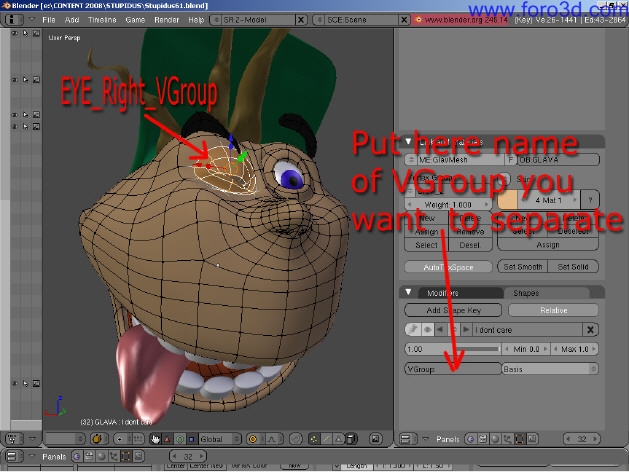Viewport: 629px width, 472px height.
Task: Toggle the F fake user button
Action: coord(510,160)
